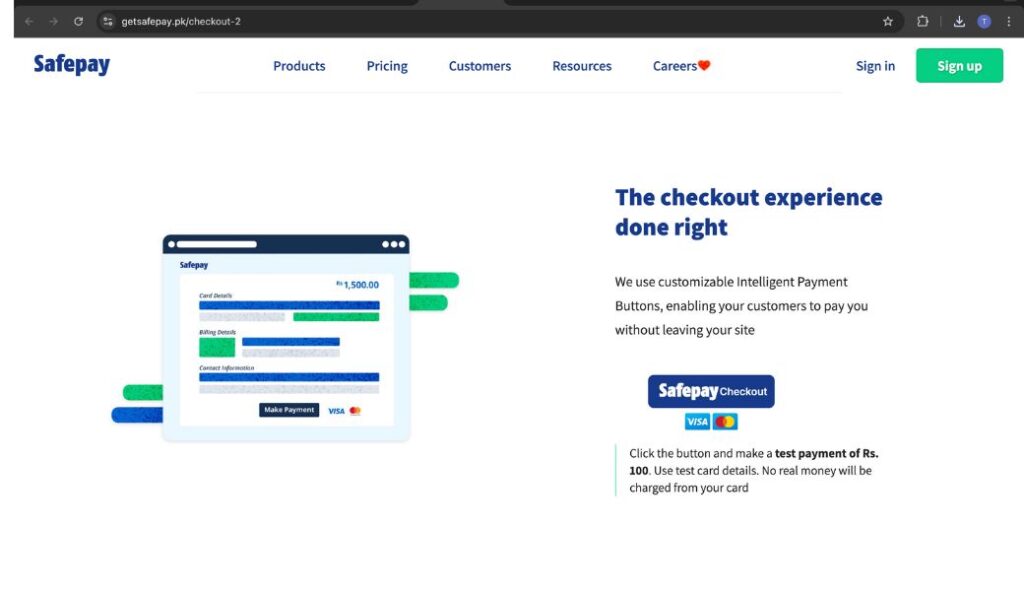Open the Customers menu item
Viewport: 1024px width, 591px height.
[x=479, y=66]
